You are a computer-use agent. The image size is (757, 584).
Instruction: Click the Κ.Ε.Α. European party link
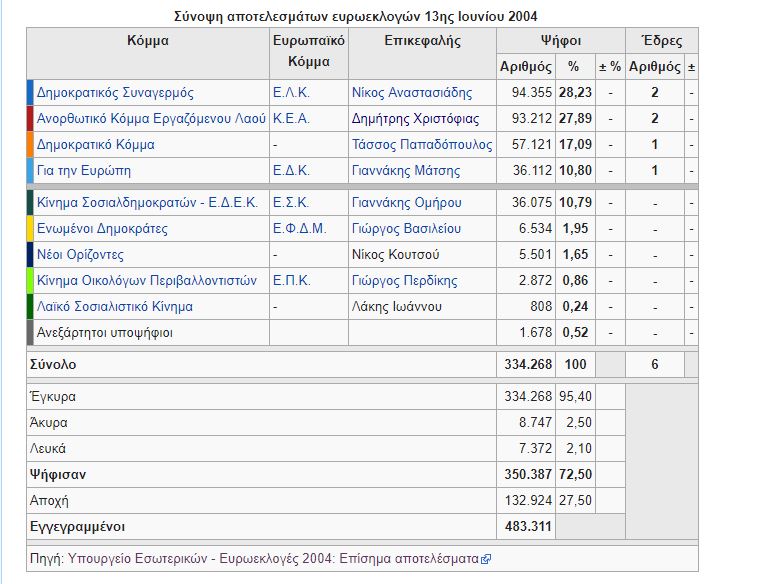pos(292,119)
